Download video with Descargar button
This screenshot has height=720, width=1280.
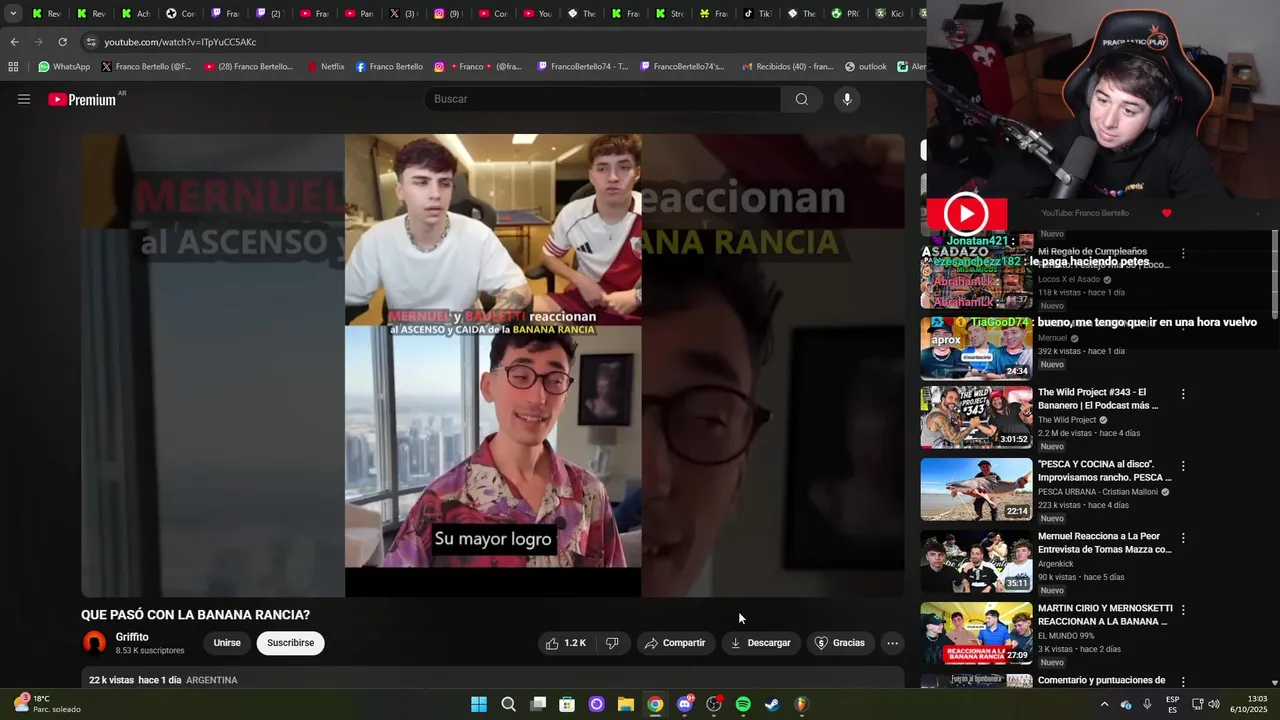pyautogui.click(x=760, y=643)
